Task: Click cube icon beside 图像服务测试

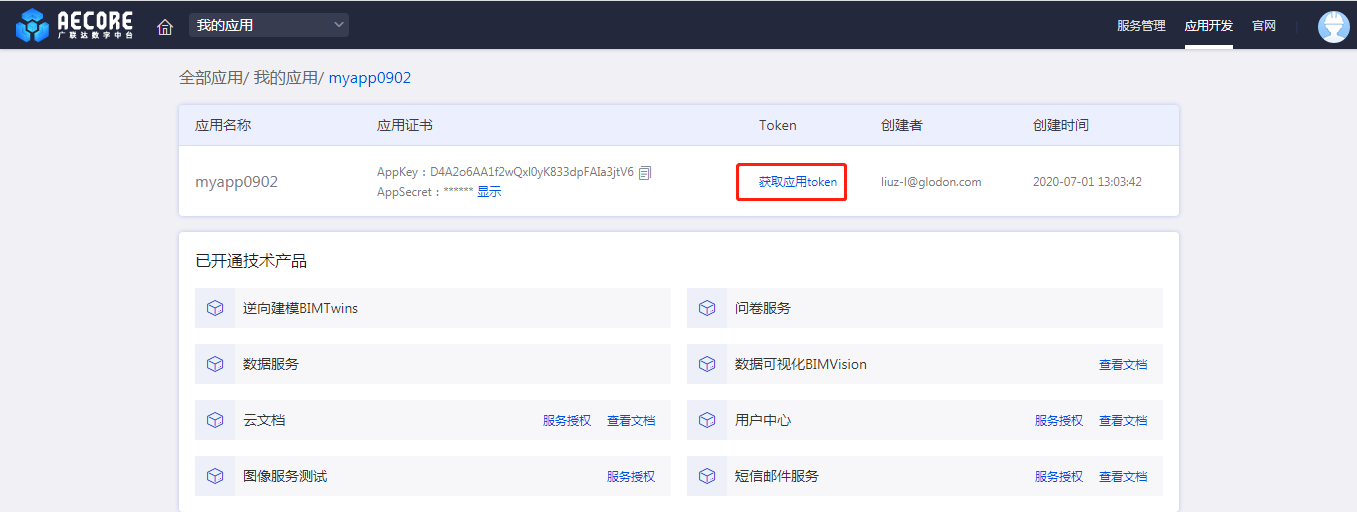Action: pyautogui.click(x=215, y=476)
